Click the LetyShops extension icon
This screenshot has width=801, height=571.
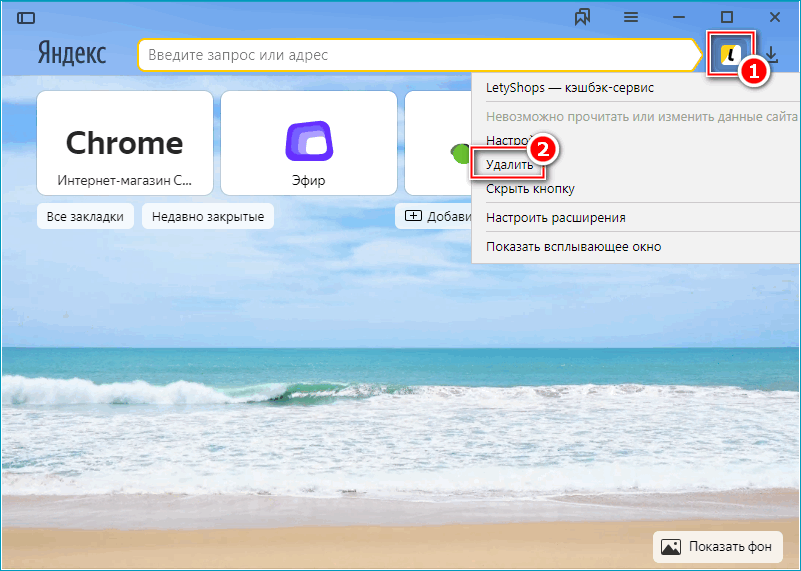click(729, 56)
